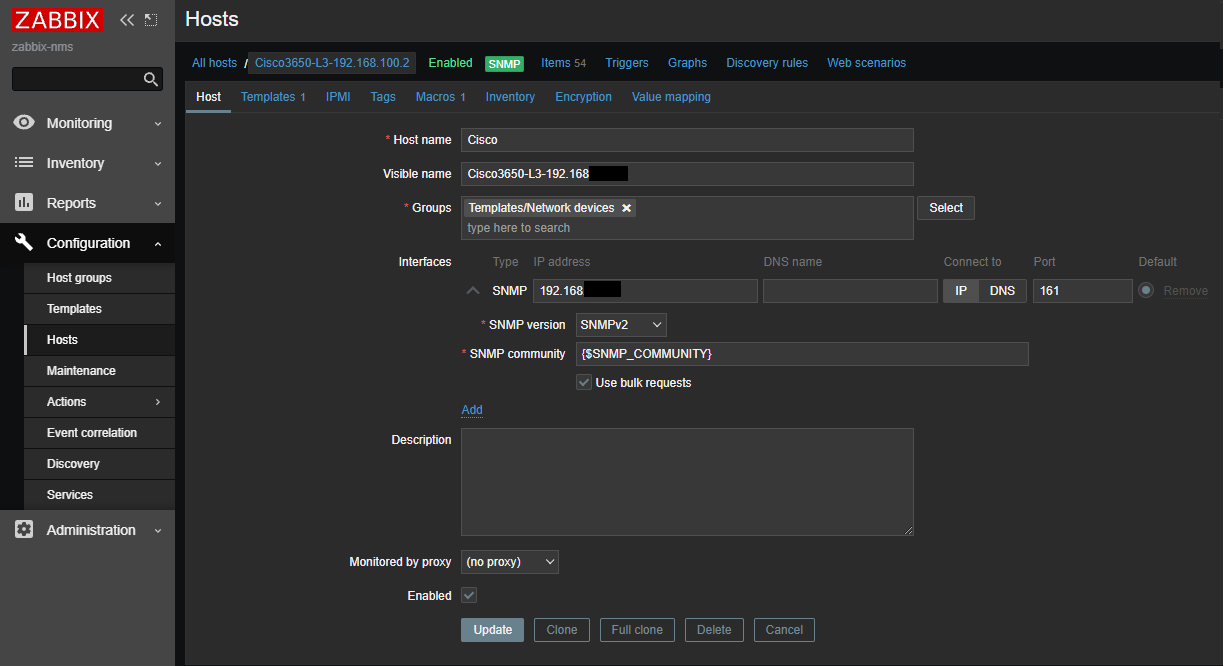Click the Inventory list icon
1224x666 pixels.
click(24, 163)
